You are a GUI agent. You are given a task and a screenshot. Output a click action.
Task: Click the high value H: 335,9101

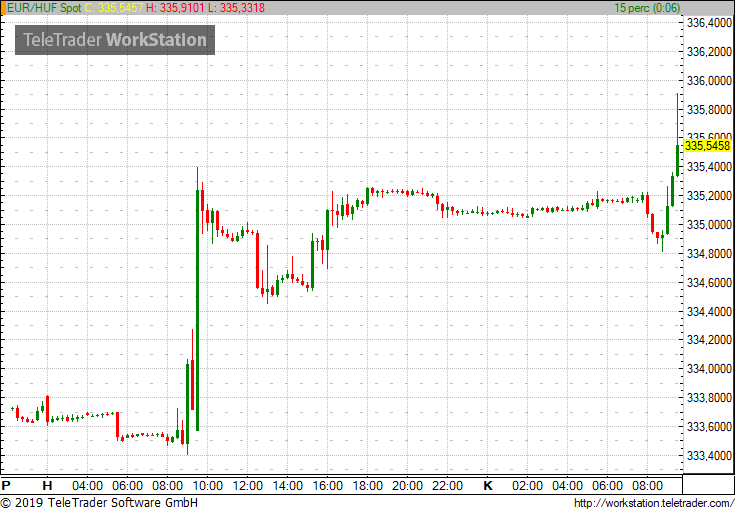click(175, 8)
